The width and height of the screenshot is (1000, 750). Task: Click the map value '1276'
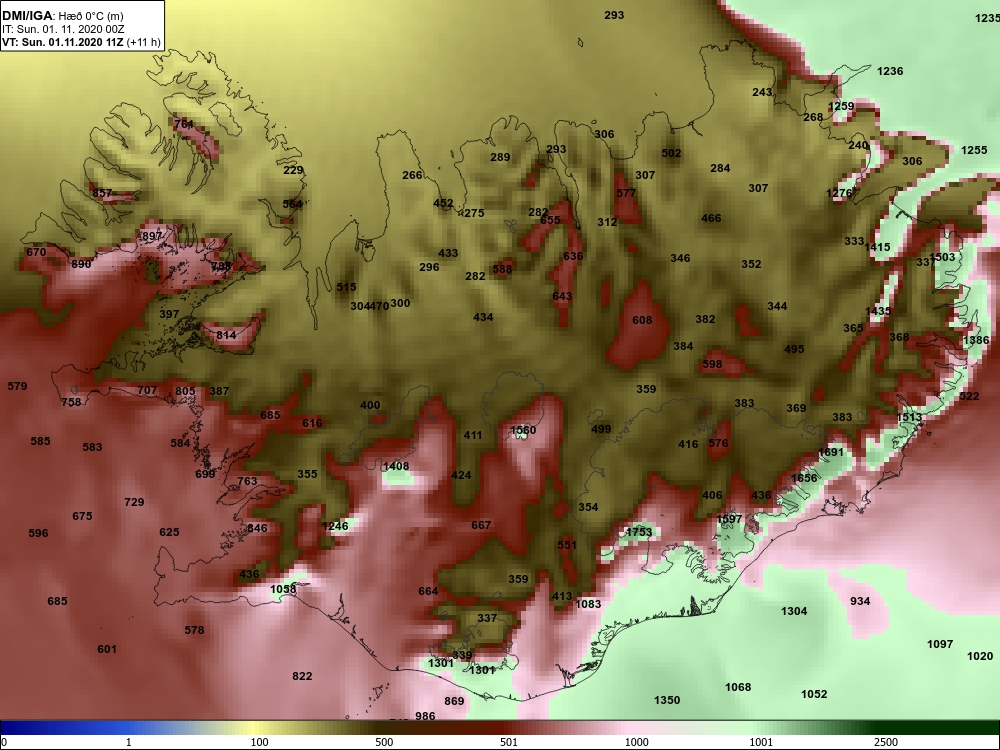[839, 193]
